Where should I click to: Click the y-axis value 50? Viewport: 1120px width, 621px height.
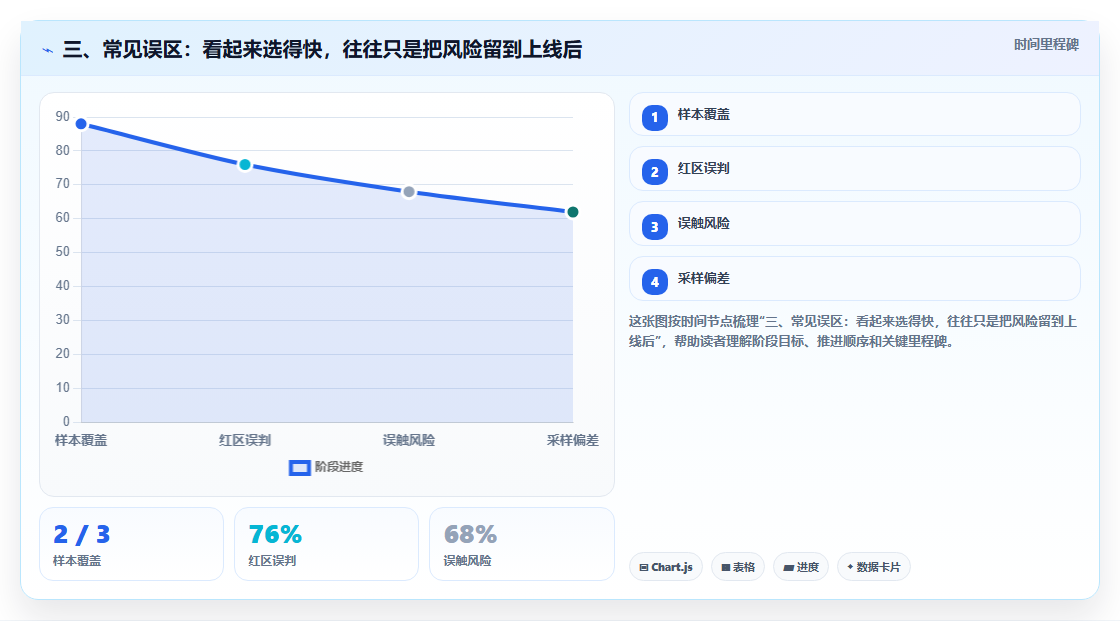click(x=63, y=252)
